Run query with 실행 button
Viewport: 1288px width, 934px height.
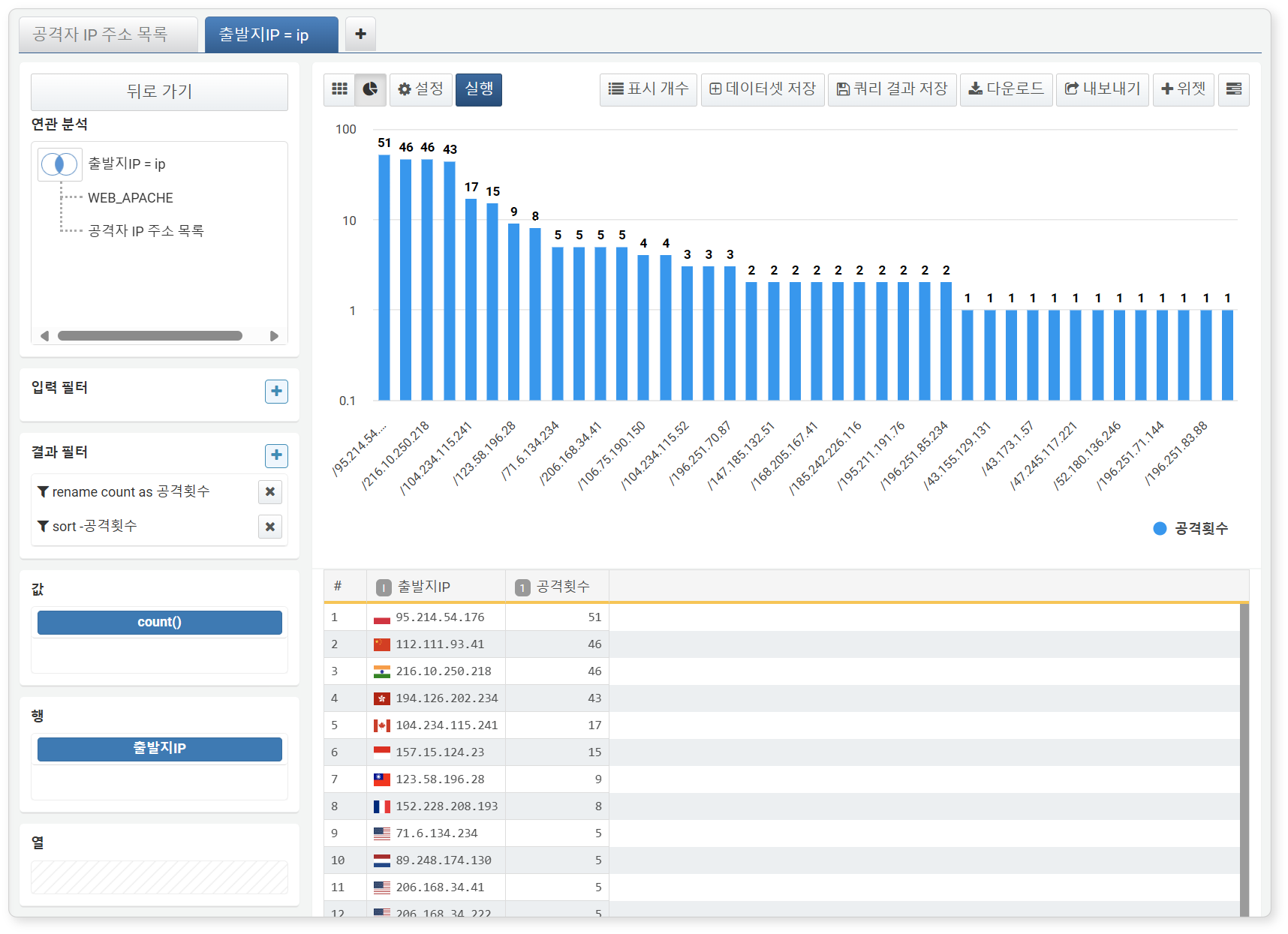[x=479, y=89]
